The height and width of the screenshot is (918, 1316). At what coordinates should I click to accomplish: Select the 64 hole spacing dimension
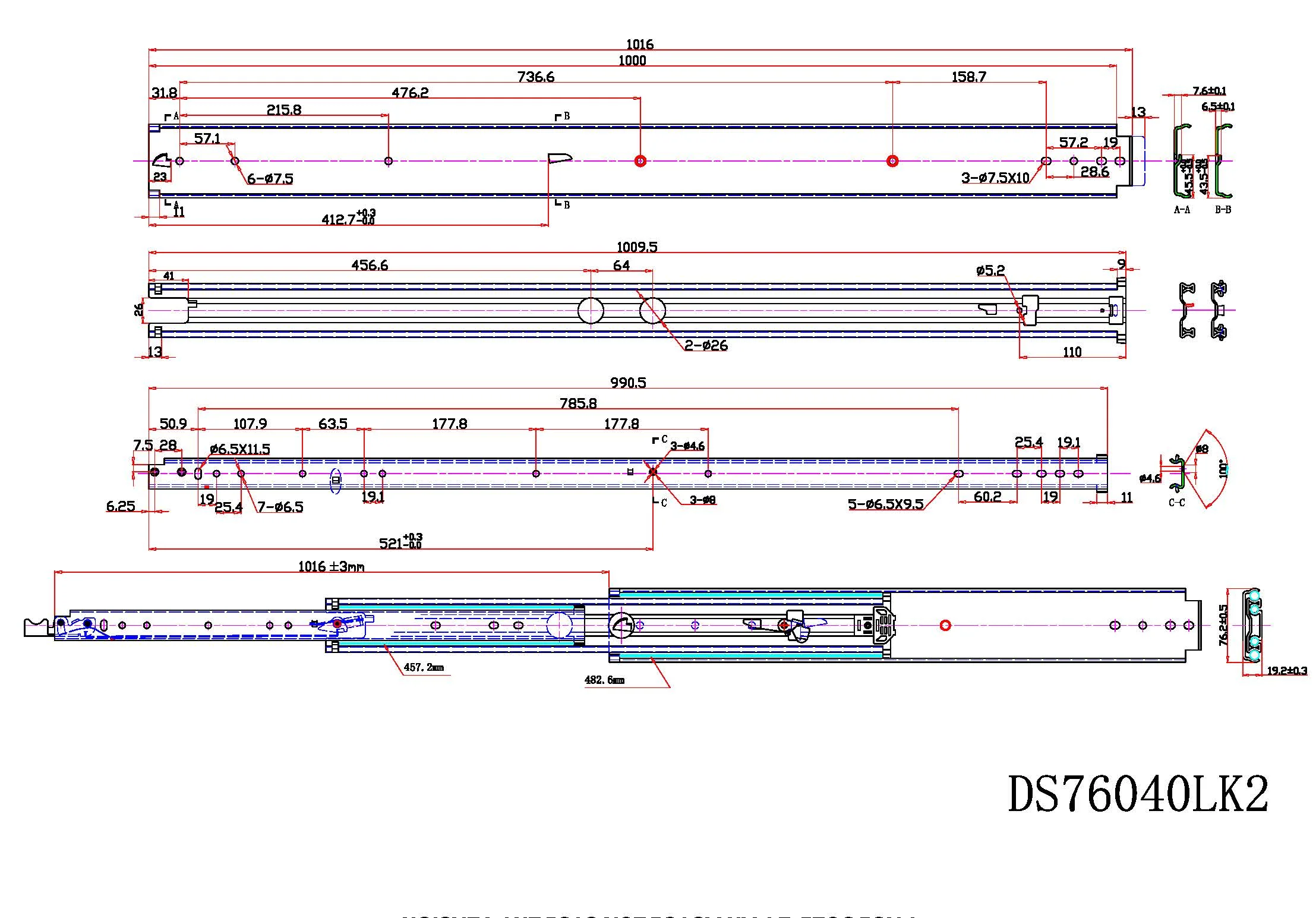point(621,266)
